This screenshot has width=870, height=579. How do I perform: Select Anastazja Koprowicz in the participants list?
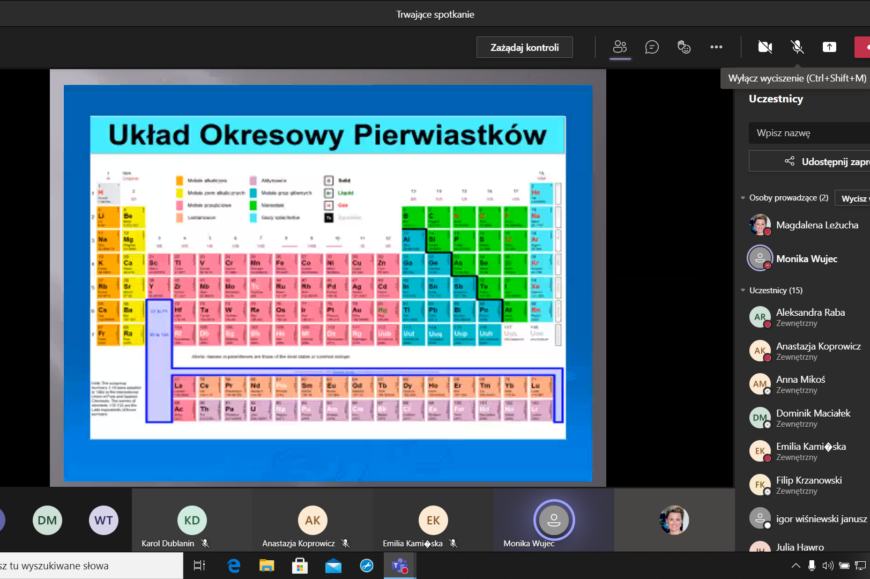[x=808, y=351]
